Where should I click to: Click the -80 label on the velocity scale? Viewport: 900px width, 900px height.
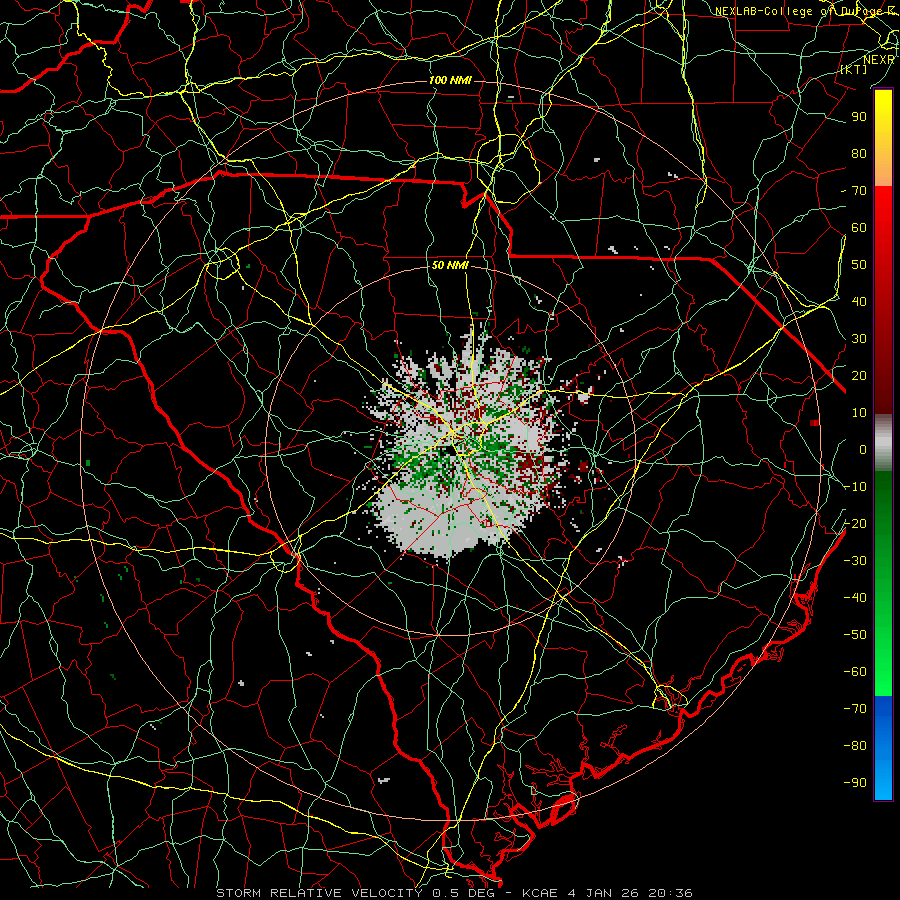coord(855,746)
